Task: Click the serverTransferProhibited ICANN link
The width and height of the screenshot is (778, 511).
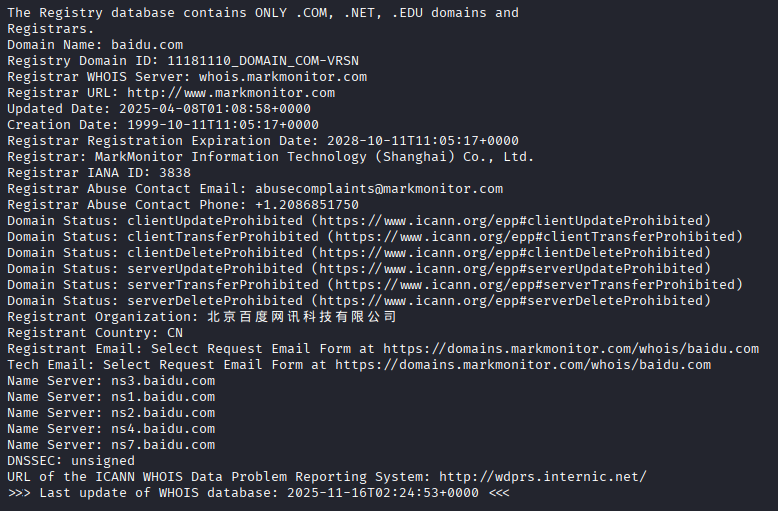Action: (x=538, y=284)
